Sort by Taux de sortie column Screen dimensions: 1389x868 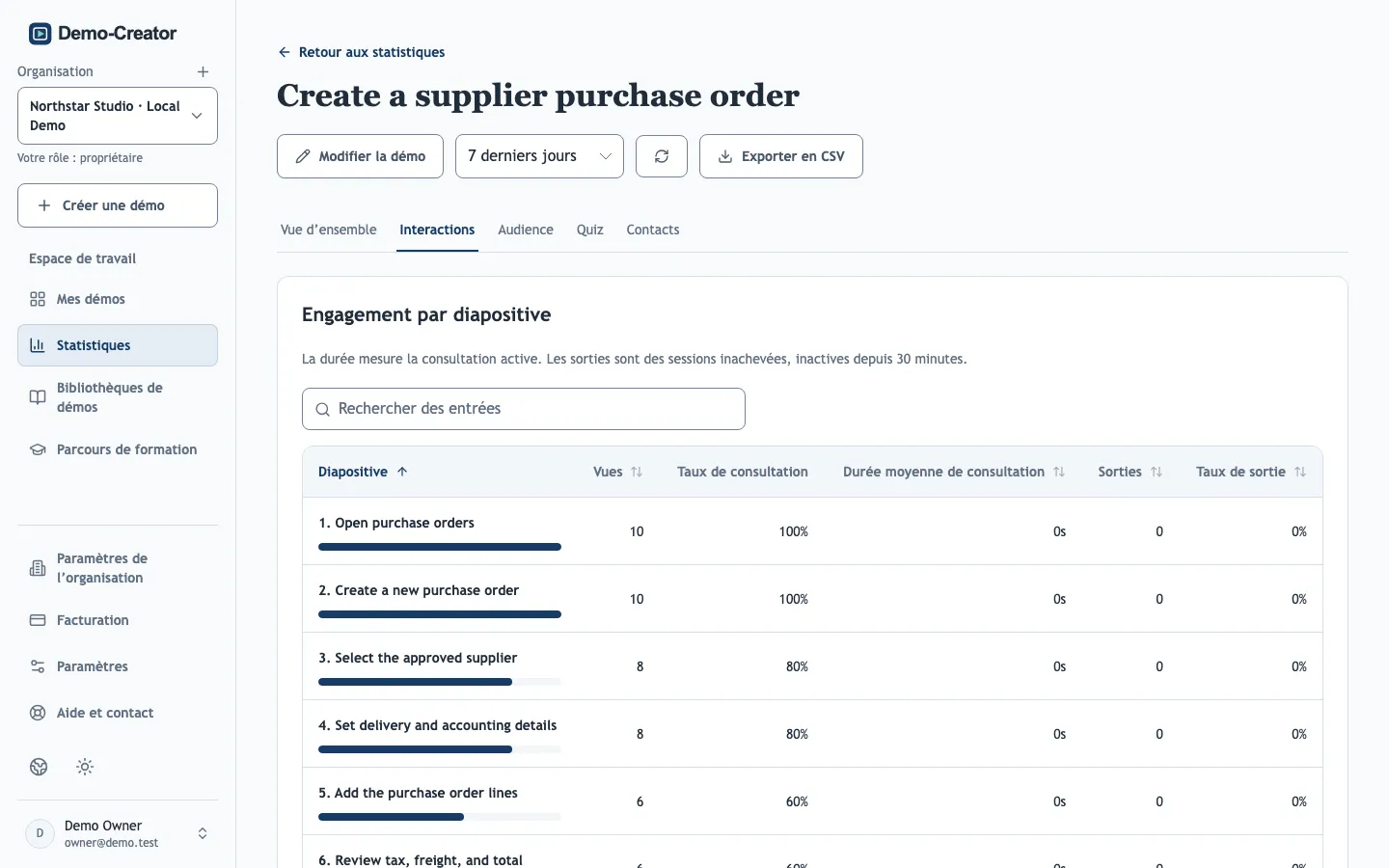click(1251, 472)
